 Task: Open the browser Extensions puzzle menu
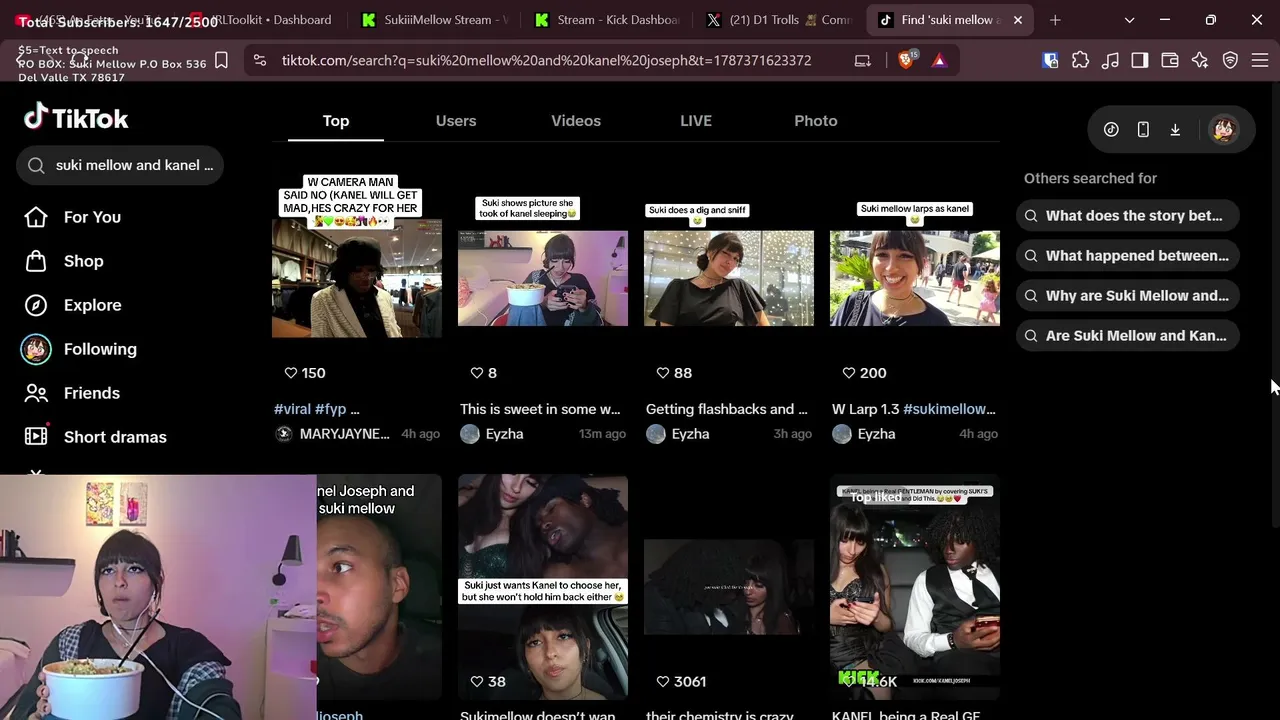click(x=1080, y=60)
